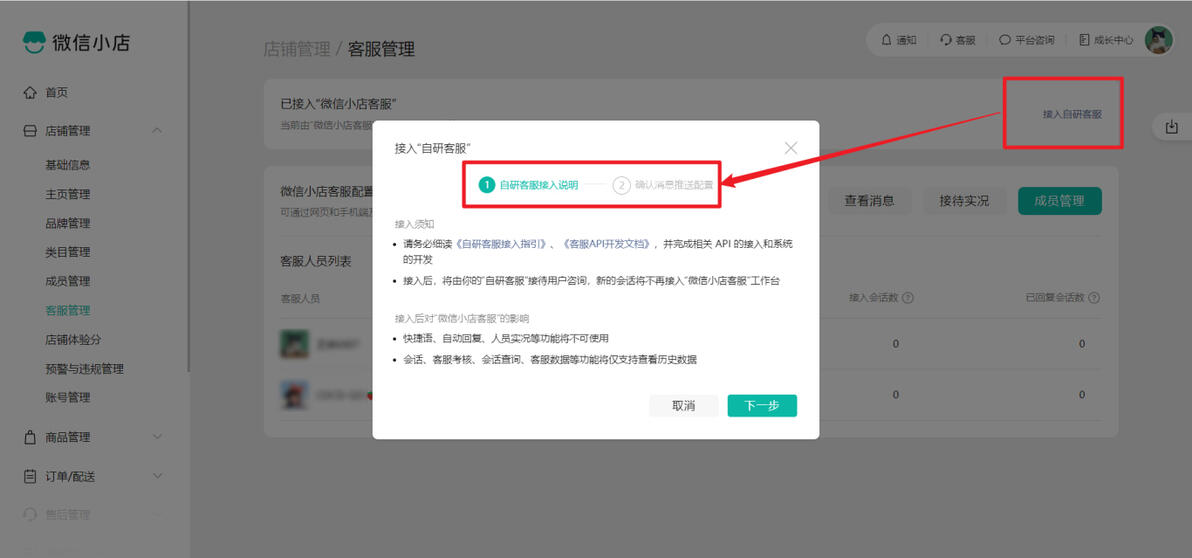Select step 2 确认消息推送配置
The width and height of the screenshot is (1192, 558).
663,185
